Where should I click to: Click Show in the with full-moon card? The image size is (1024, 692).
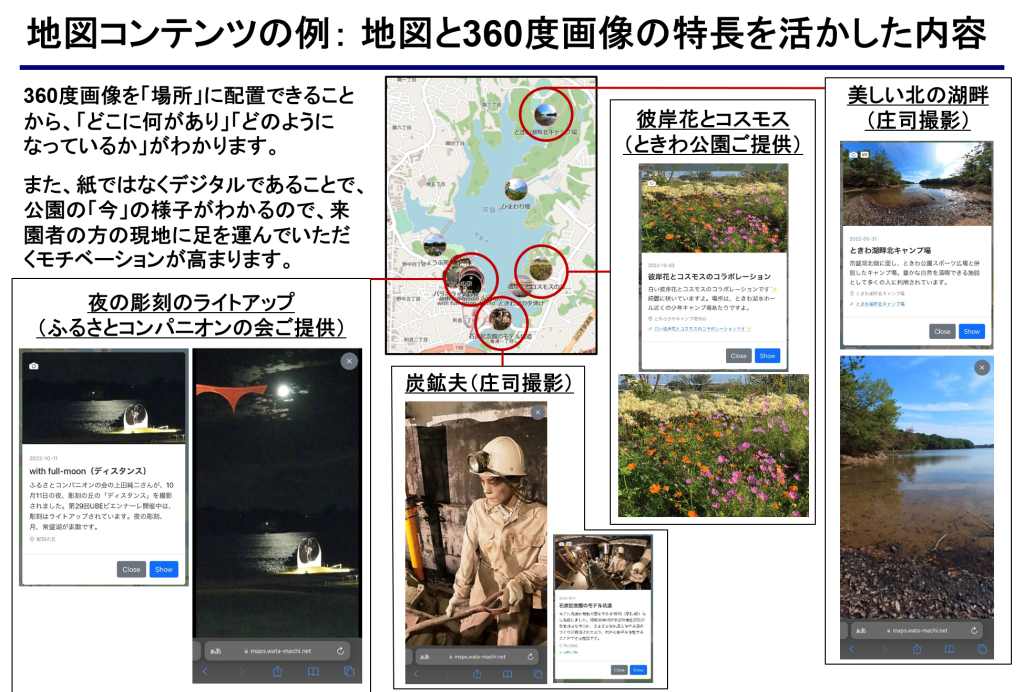(x=164, y=569)
